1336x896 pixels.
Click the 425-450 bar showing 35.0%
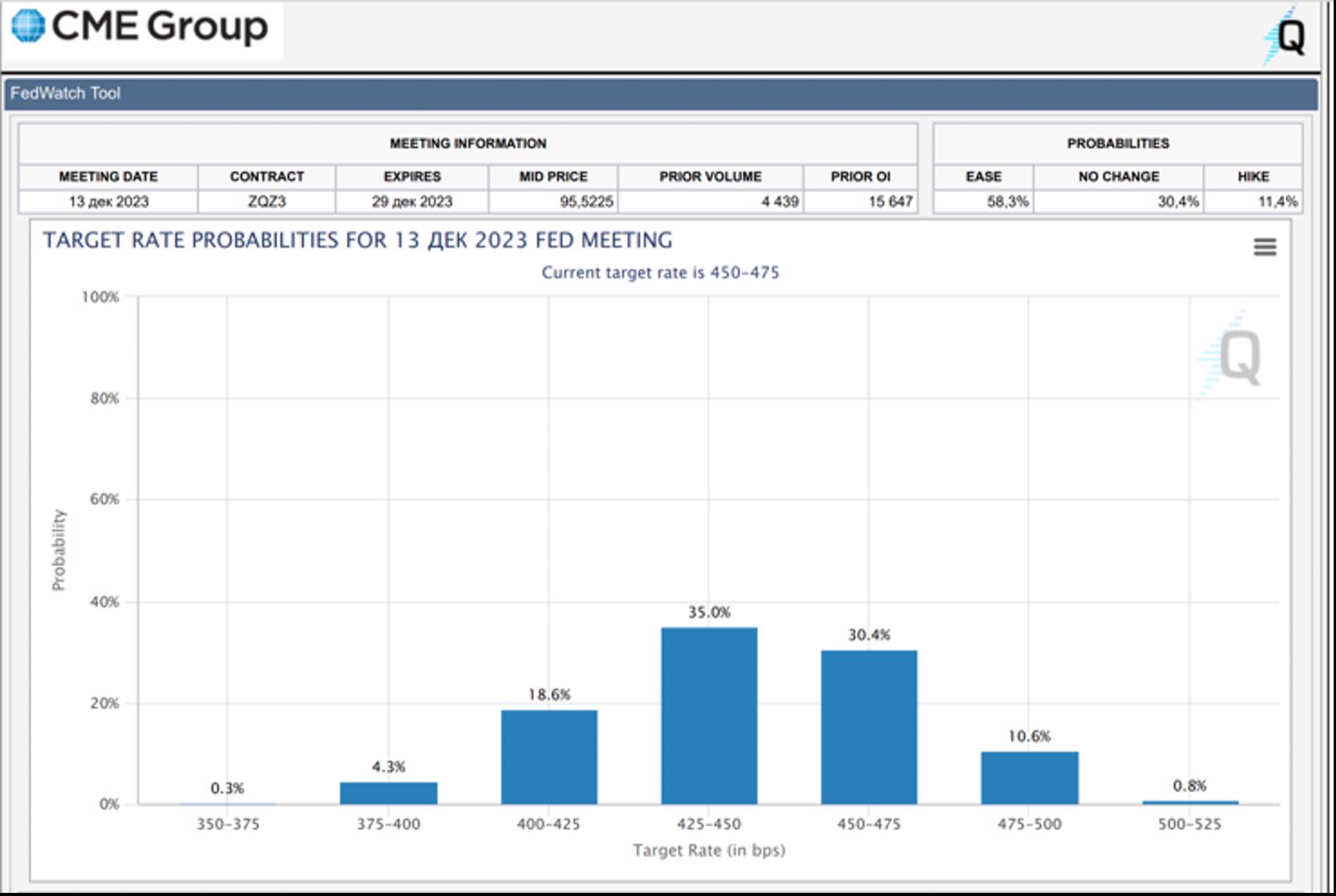(x=709, y=715)
